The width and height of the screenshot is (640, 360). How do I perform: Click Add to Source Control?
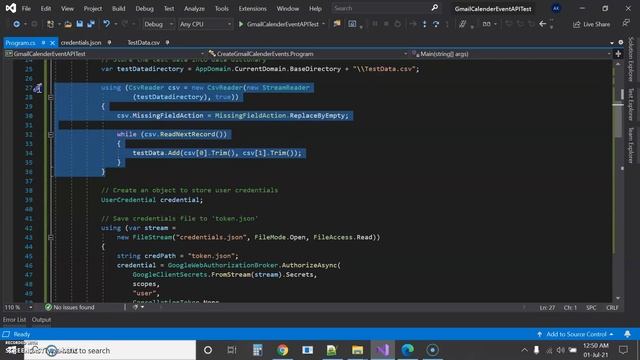tap(576, 334)
